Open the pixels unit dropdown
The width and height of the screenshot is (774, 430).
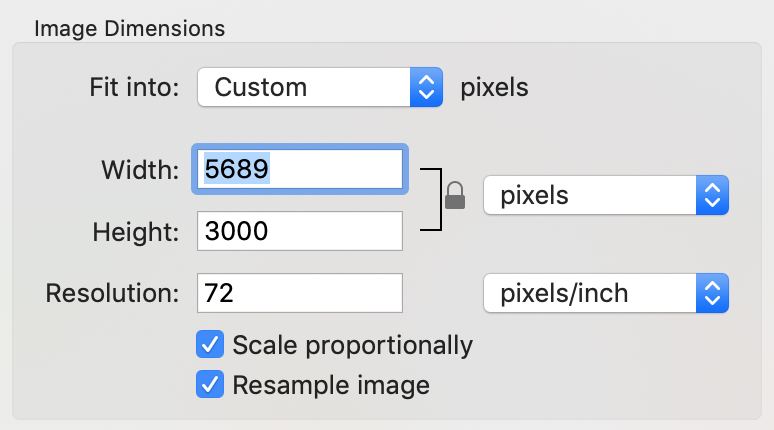coord(606,195)
